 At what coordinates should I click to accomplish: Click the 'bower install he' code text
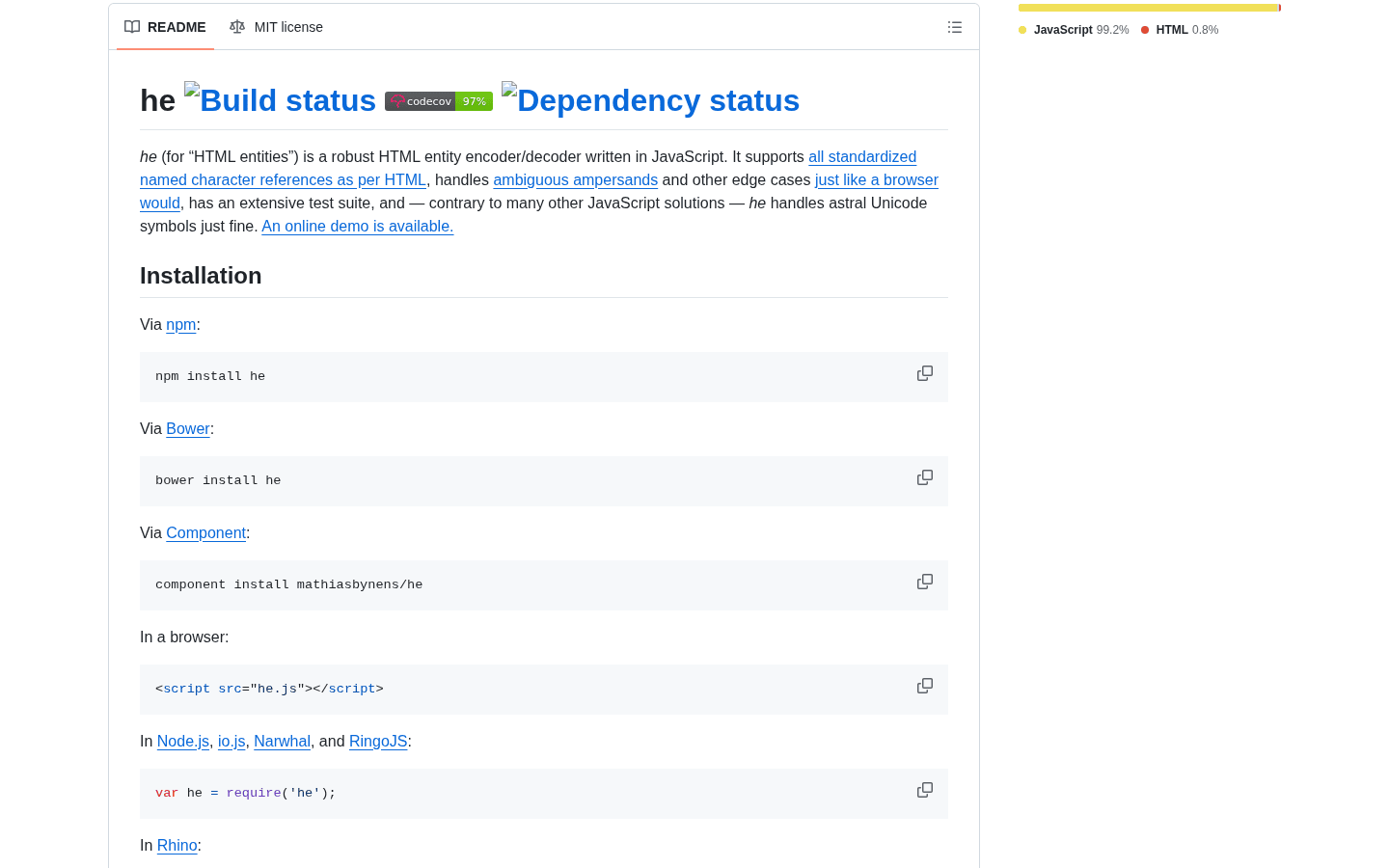click(x=218, y=480)
